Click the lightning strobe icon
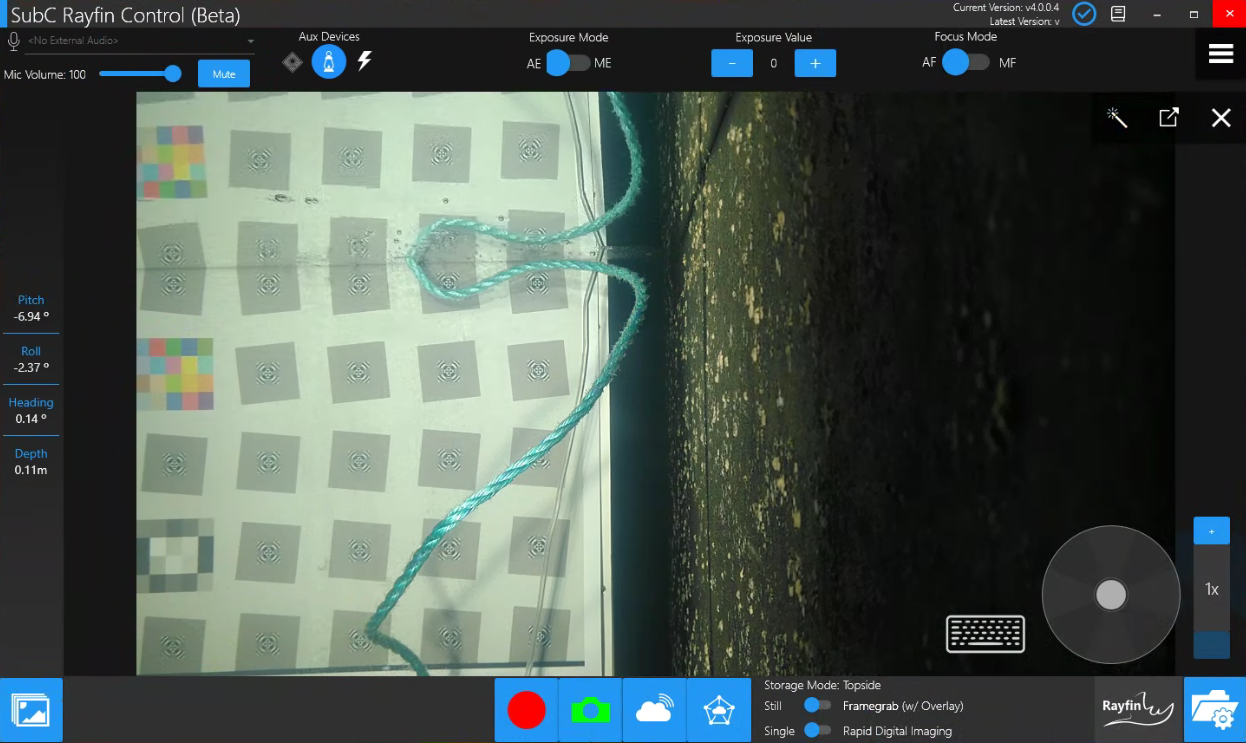Image resolution: width=1246 pixels, height=743 pixels. click(x=365, y=62)
